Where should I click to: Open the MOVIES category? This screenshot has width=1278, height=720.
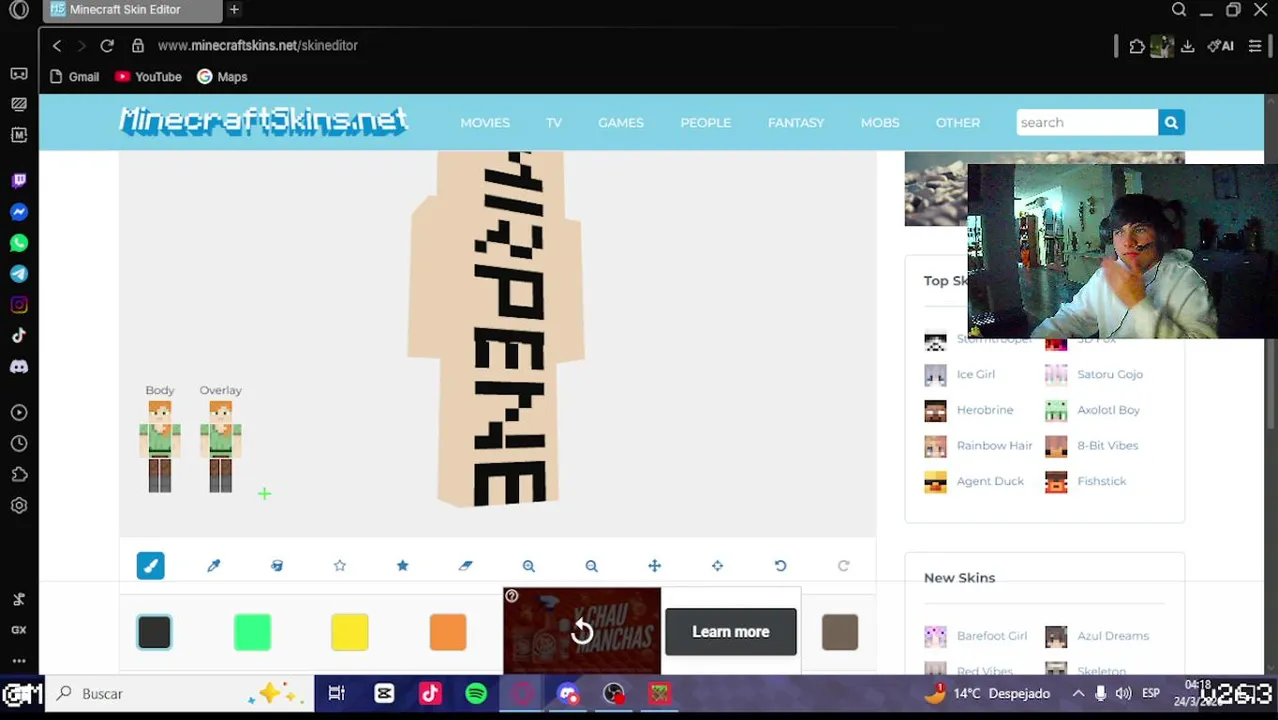tap(485, 122)
